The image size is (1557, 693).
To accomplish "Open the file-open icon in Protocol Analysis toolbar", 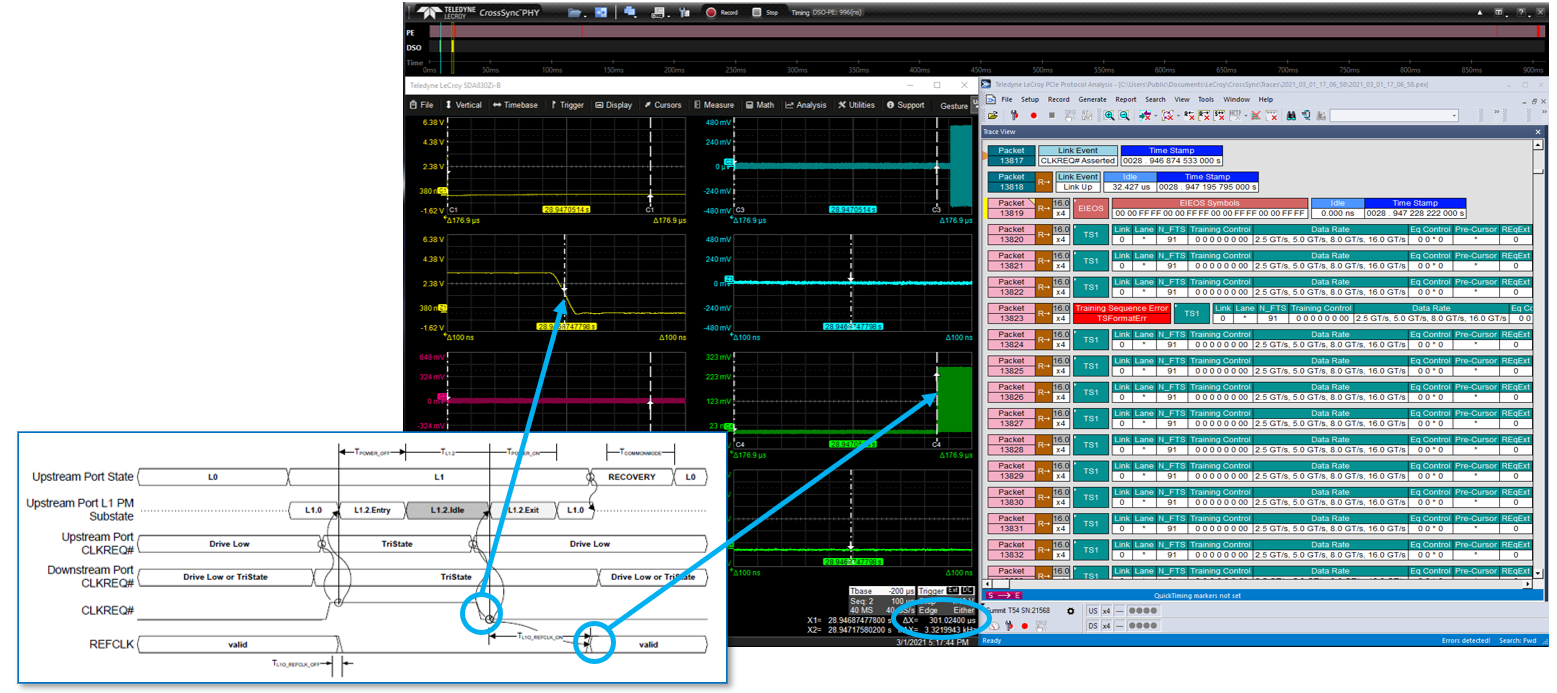I will coord(993,117).
